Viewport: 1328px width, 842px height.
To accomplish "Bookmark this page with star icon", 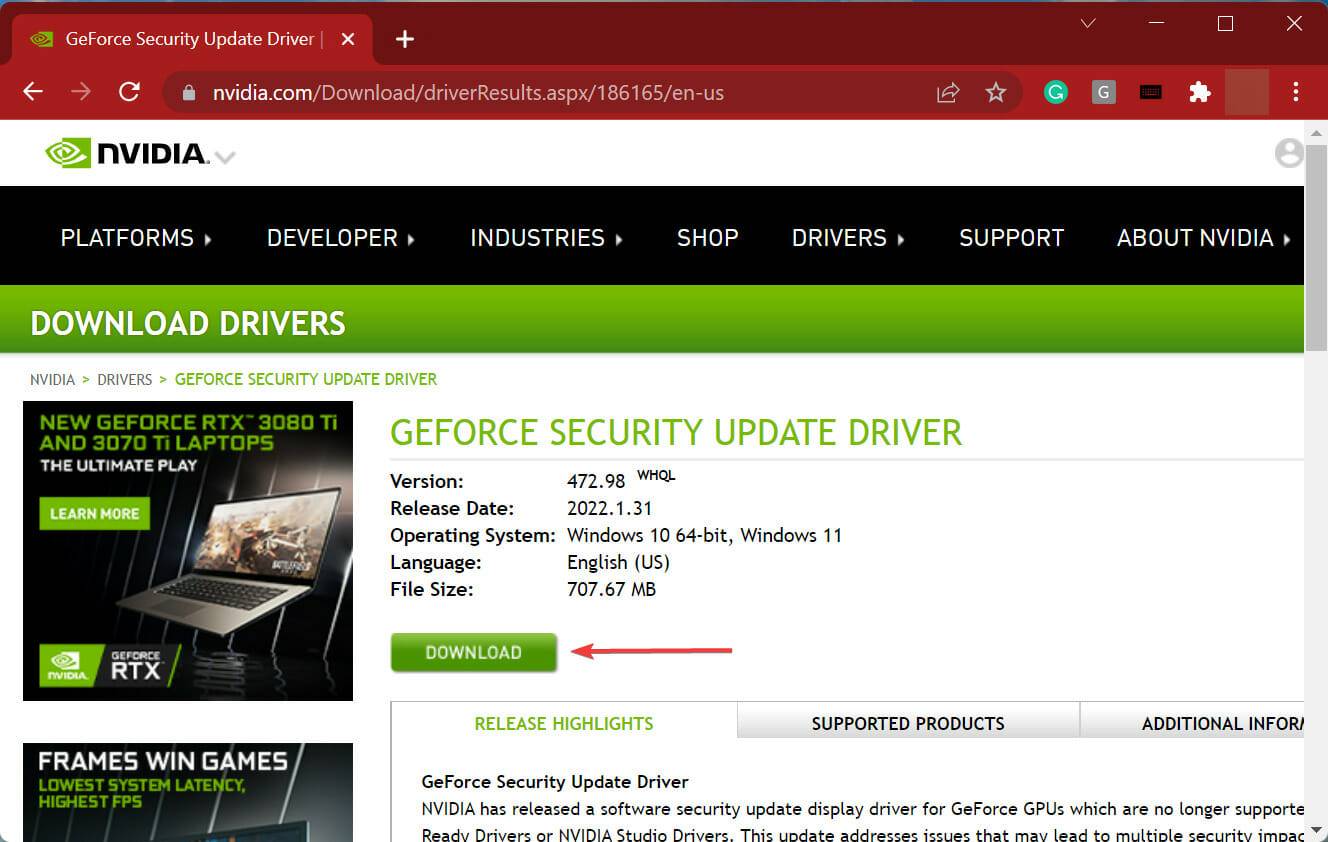I will [x=995, y=93].
